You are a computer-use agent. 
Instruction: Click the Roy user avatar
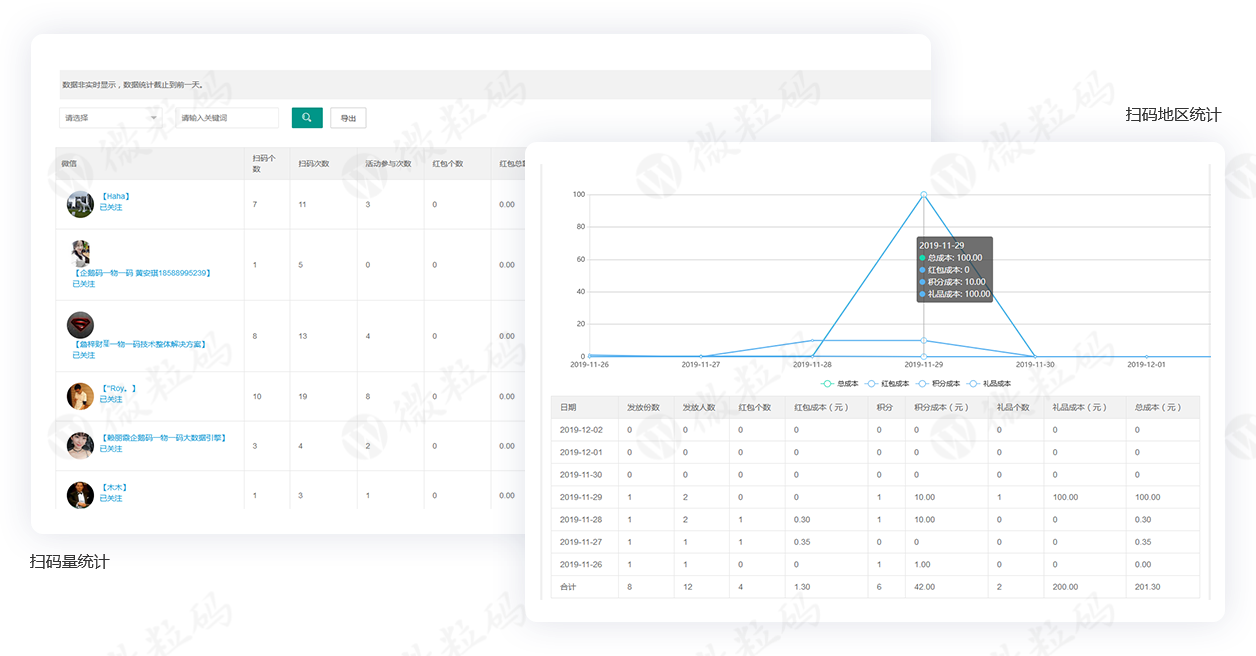pos(80,396)
